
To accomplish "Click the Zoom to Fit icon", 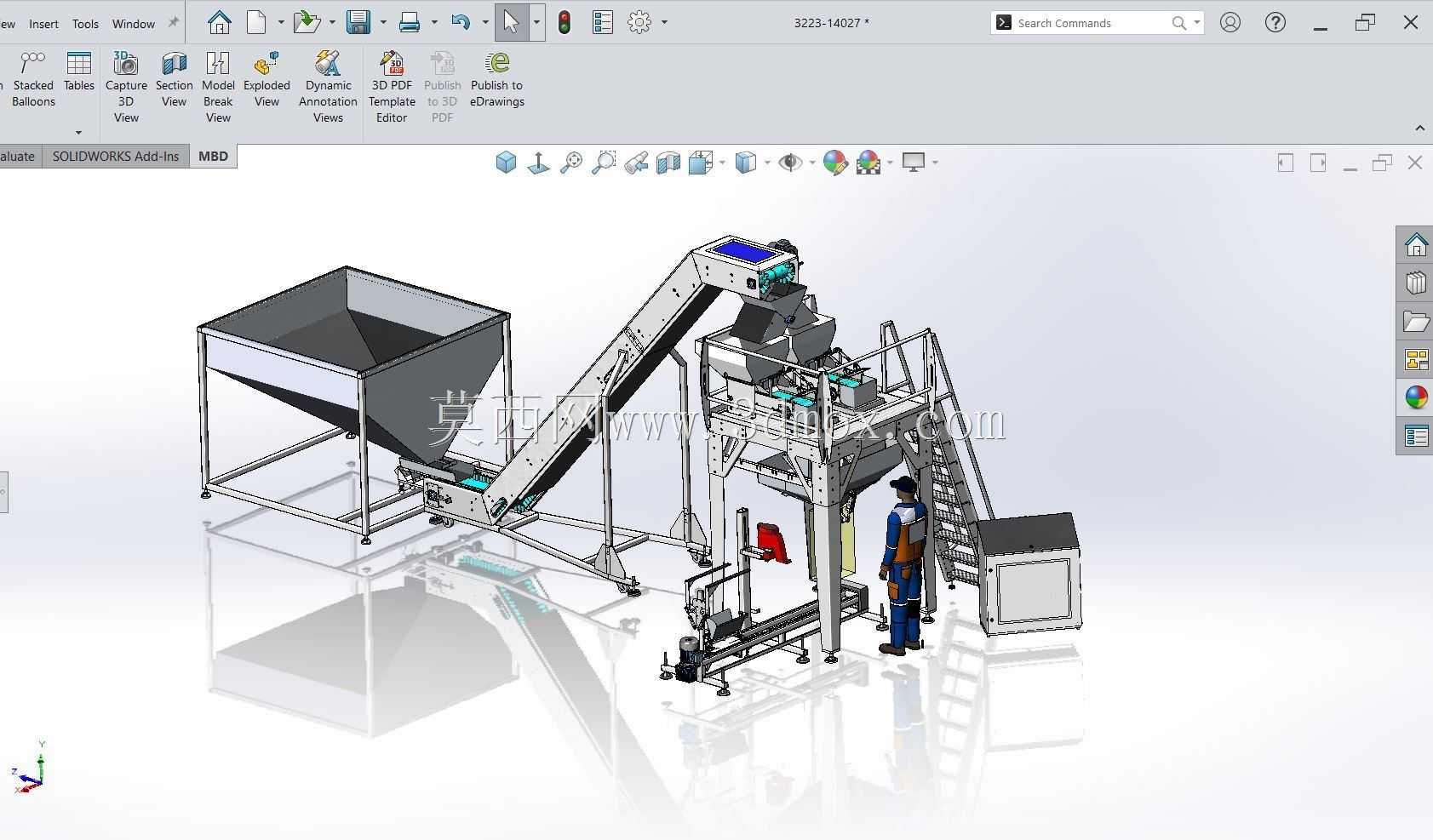I will pos(571,162).
